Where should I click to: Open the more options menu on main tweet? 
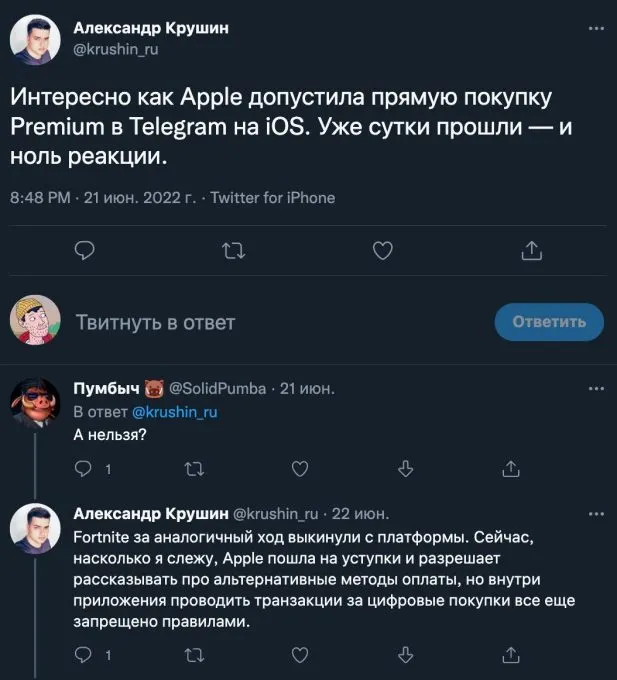click(596, 29)
